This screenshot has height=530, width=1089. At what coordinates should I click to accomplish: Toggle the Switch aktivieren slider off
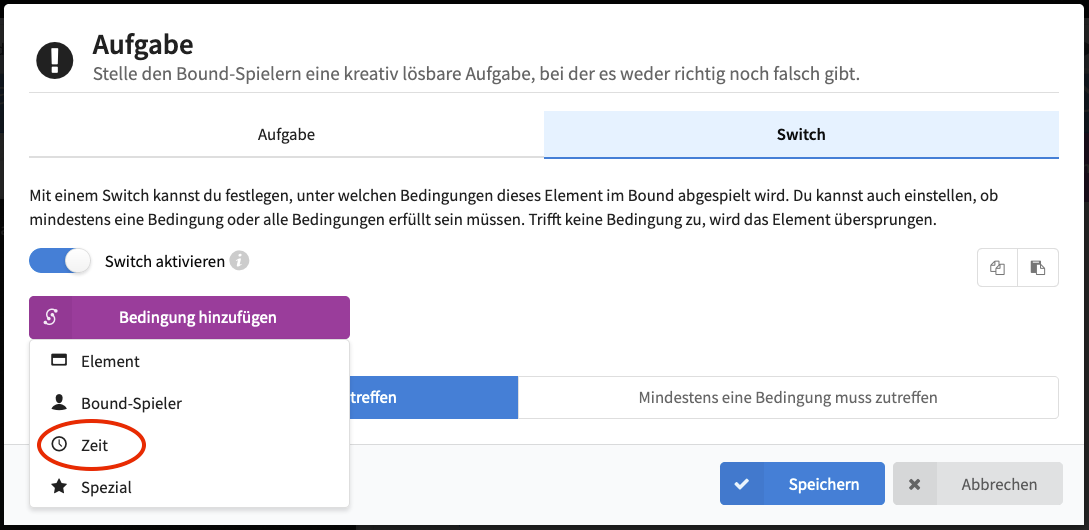[60, 261]
